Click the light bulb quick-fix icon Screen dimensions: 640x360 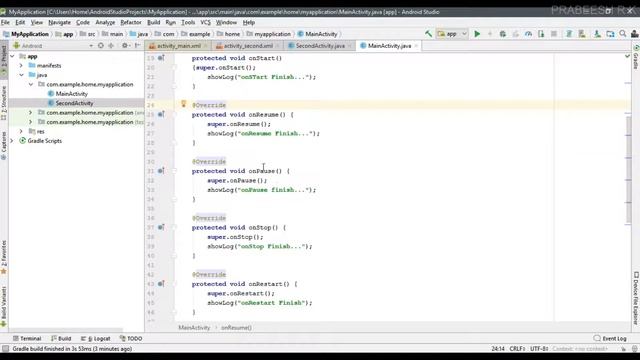(184, 104)
